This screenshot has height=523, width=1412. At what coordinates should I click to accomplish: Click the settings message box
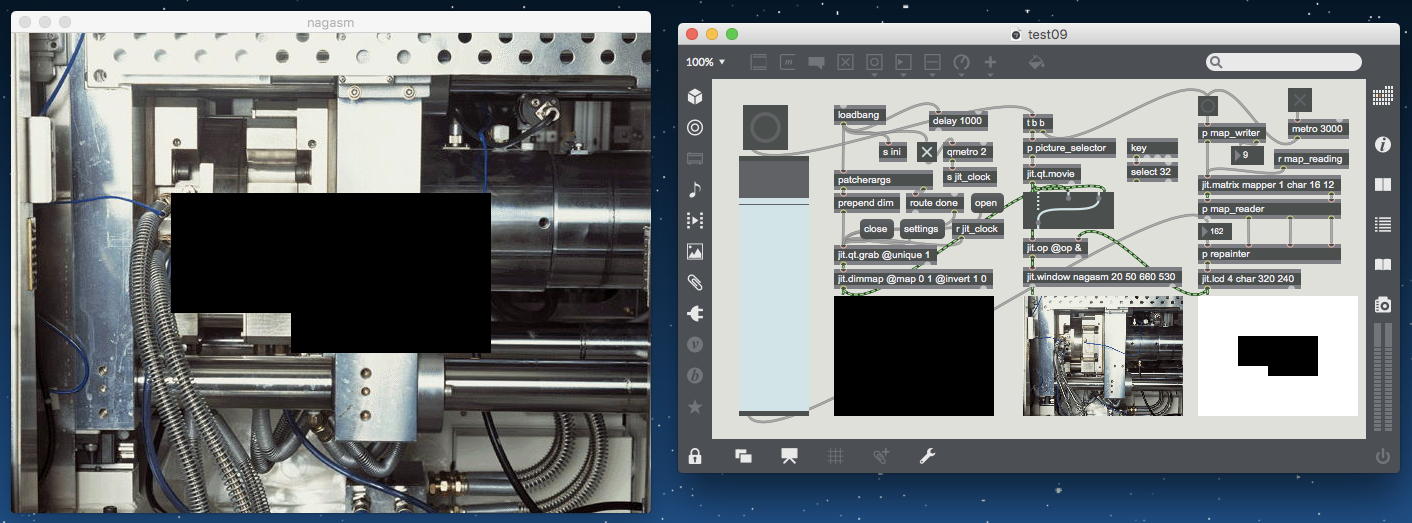coord(921,228)
